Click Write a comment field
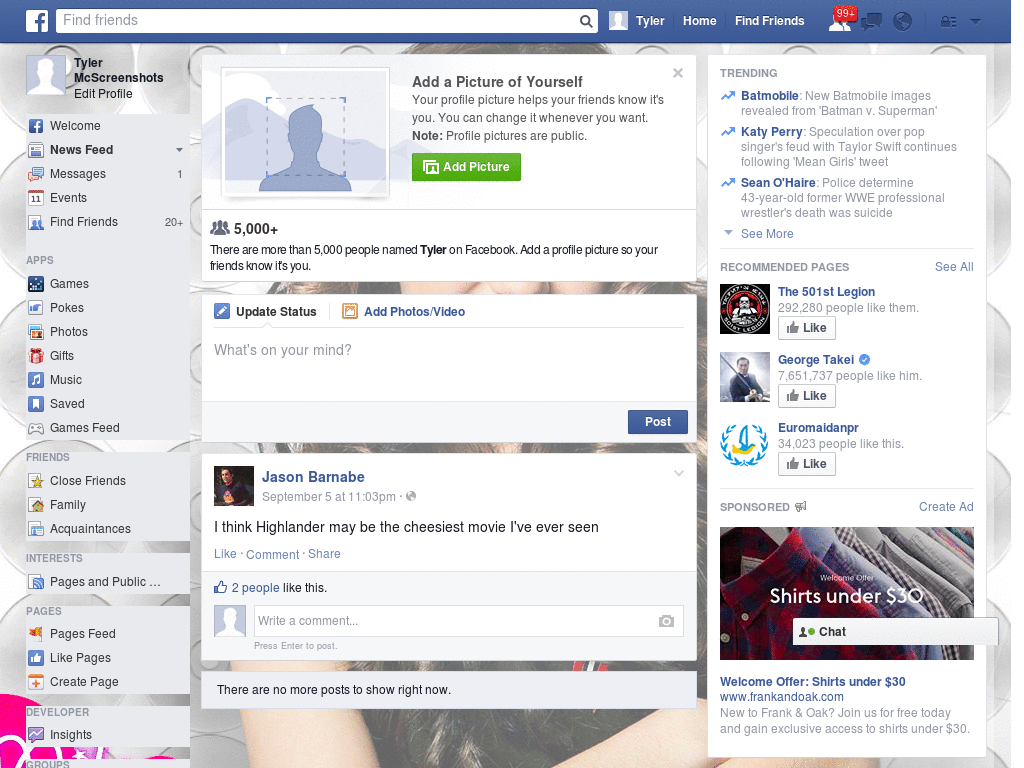The height and width of the screenshot is (768, 1024). point(455,621)
